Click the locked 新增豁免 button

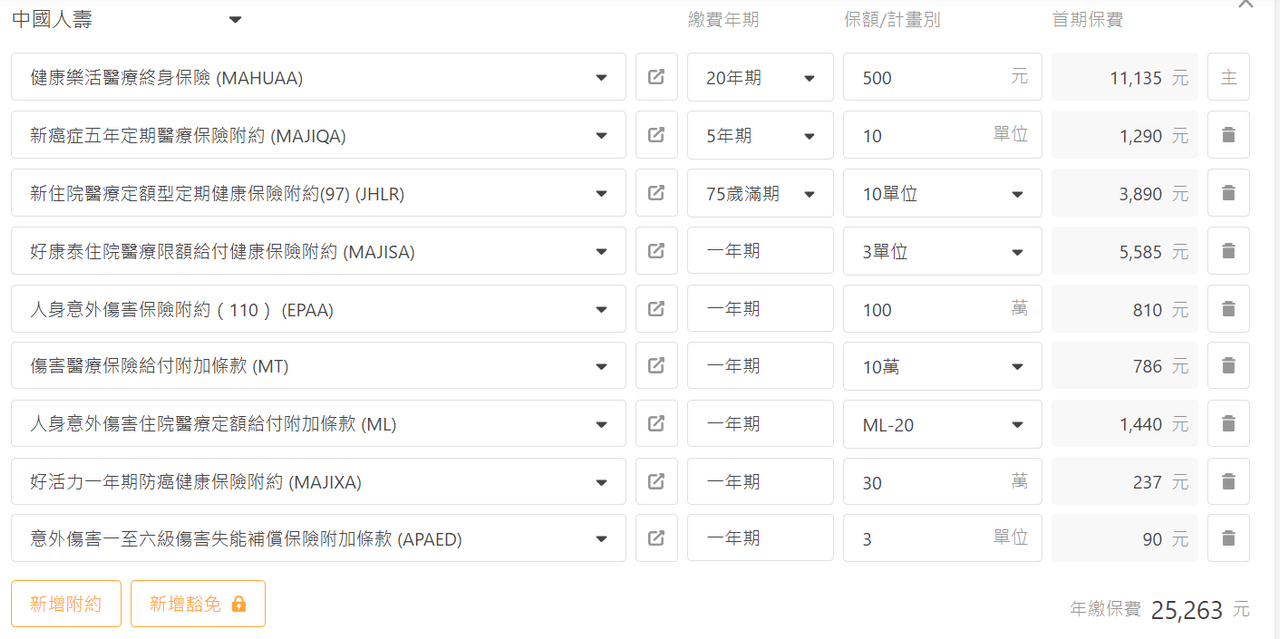[198, 603]
